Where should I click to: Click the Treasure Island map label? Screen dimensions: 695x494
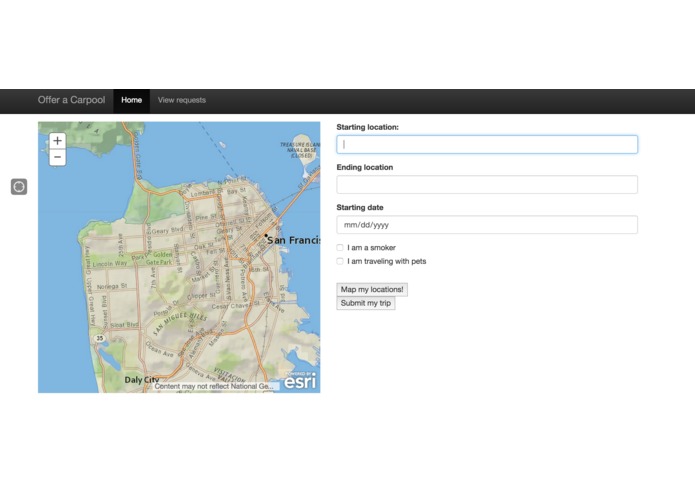point(300,151)
